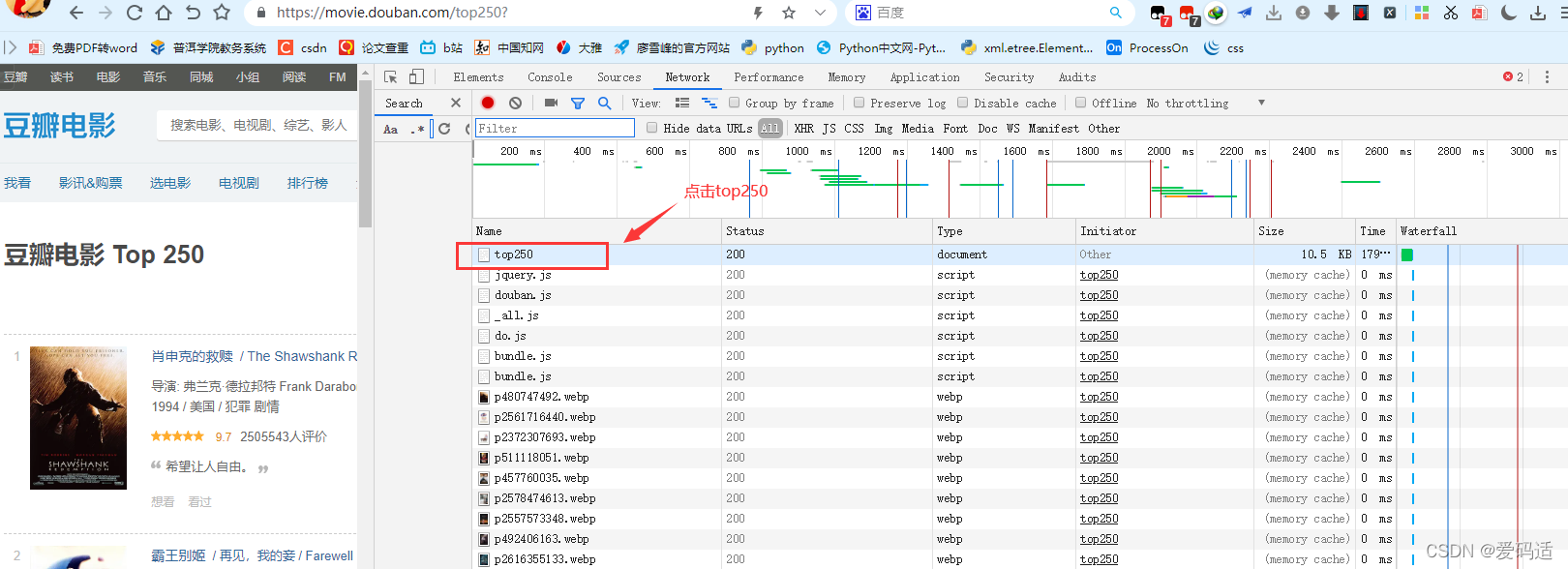The image size is (1568, 569).
Task: Go back in the browser
Action: click(76, 13)
